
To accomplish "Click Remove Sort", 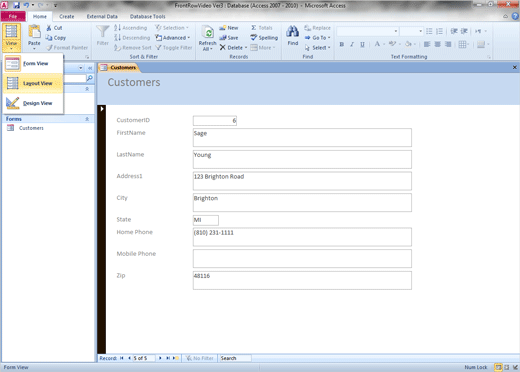I will [x=133, y=48].
